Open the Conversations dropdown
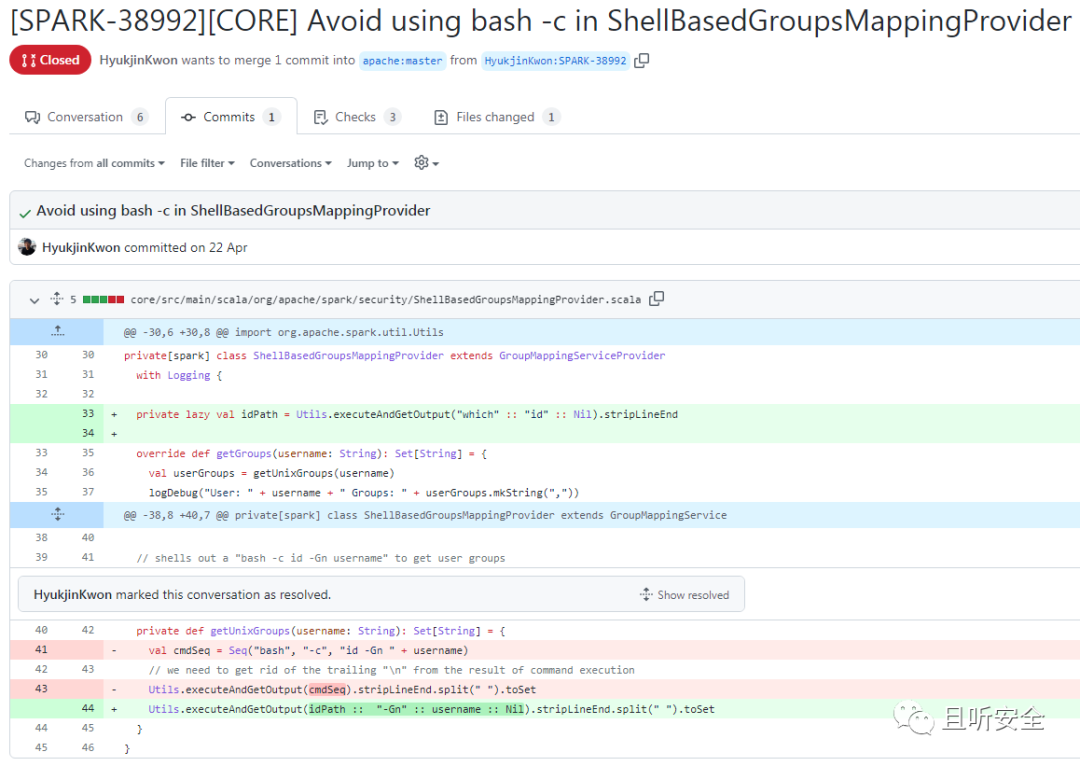This screenshot has height=766, width=1080. 291,163
